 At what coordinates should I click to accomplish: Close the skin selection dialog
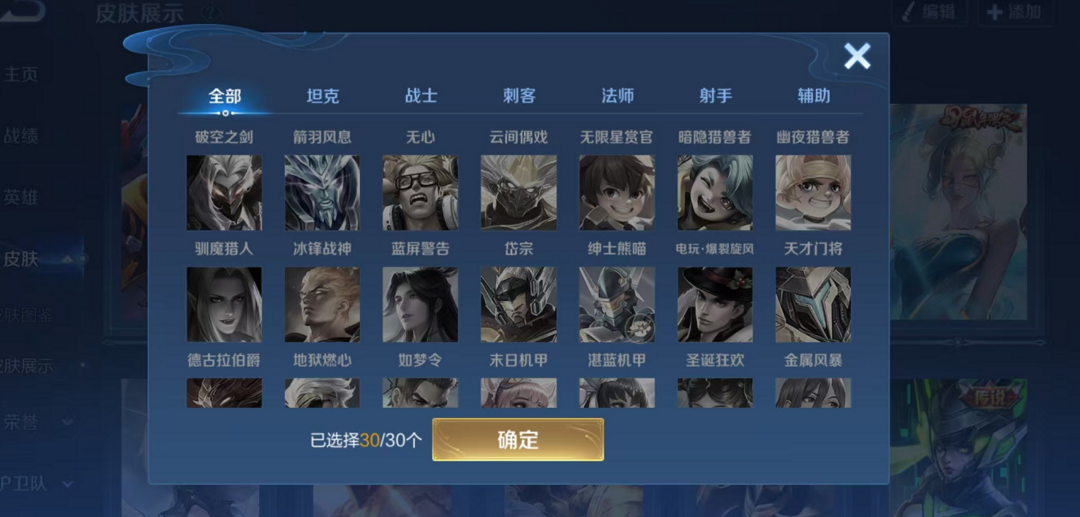(857, 56)
